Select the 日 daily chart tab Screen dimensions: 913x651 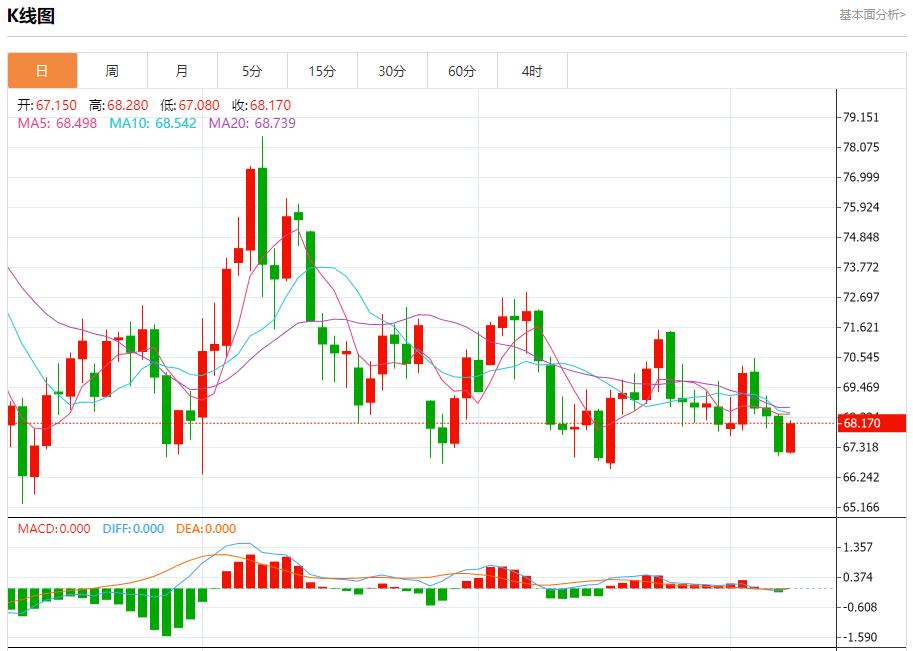click(x=42, y=71)
